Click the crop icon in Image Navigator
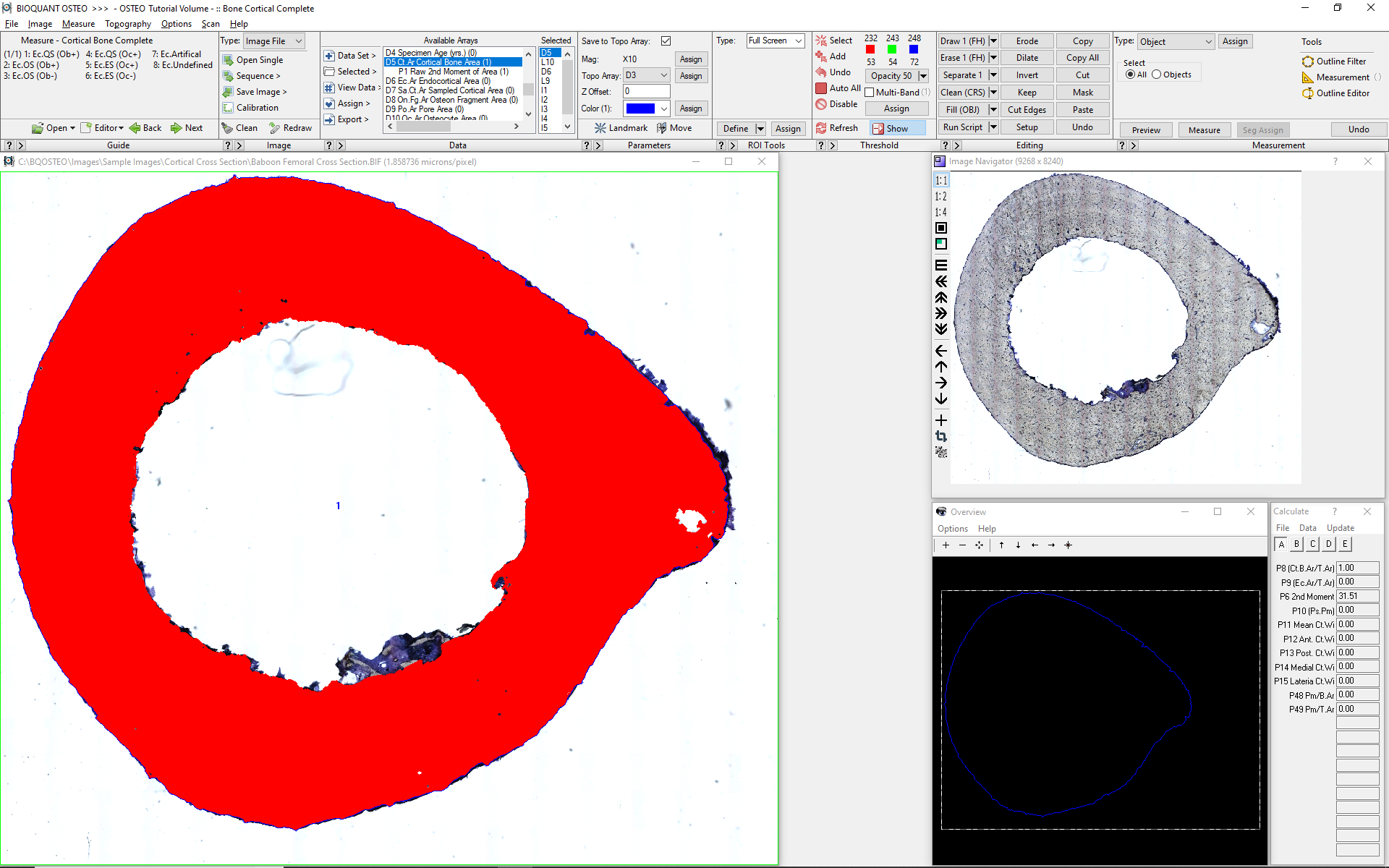Image resolution: width=1389 pixels, height=868 pixels. 940,436
